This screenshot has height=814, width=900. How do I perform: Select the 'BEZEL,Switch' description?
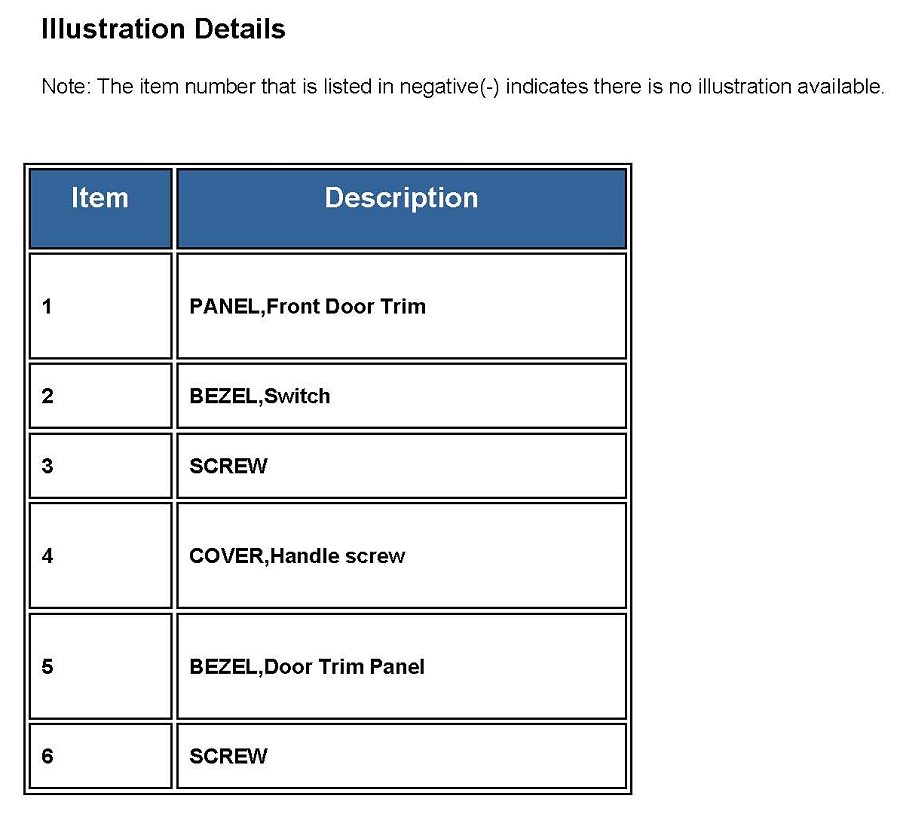click(259, 396)
